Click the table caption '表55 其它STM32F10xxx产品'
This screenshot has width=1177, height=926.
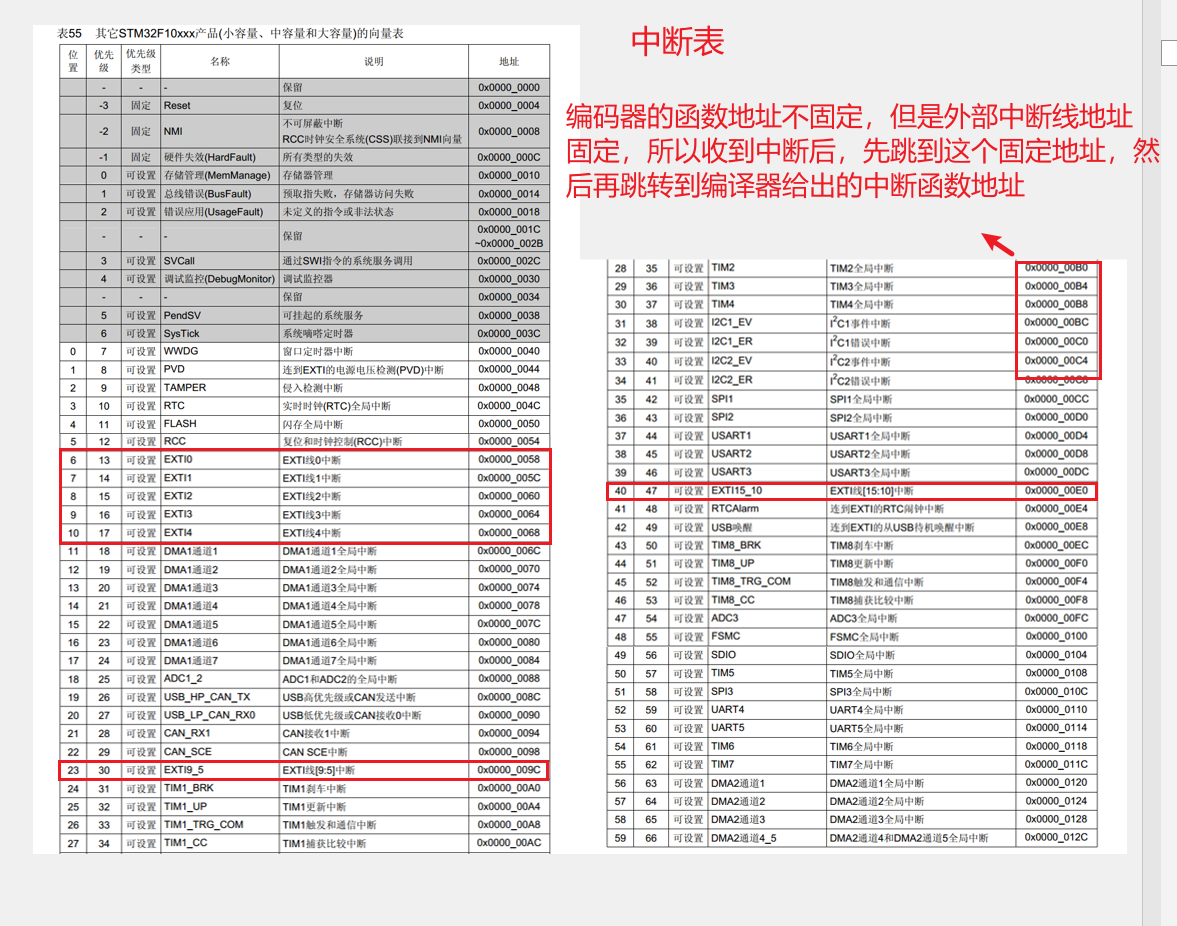[x=230, y=33]
